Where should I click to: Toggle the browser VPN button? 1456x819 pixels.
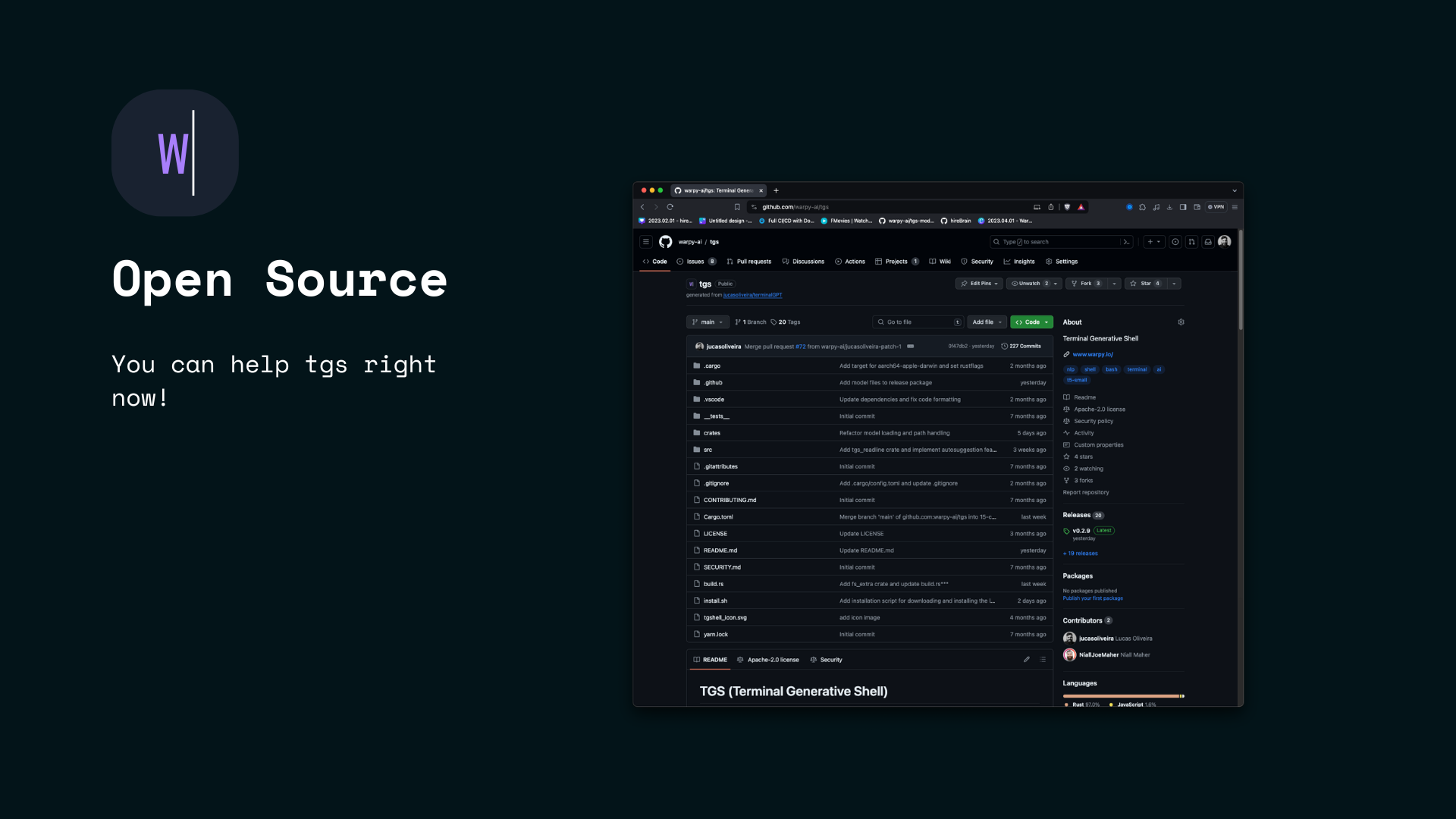click(1216, 207)
